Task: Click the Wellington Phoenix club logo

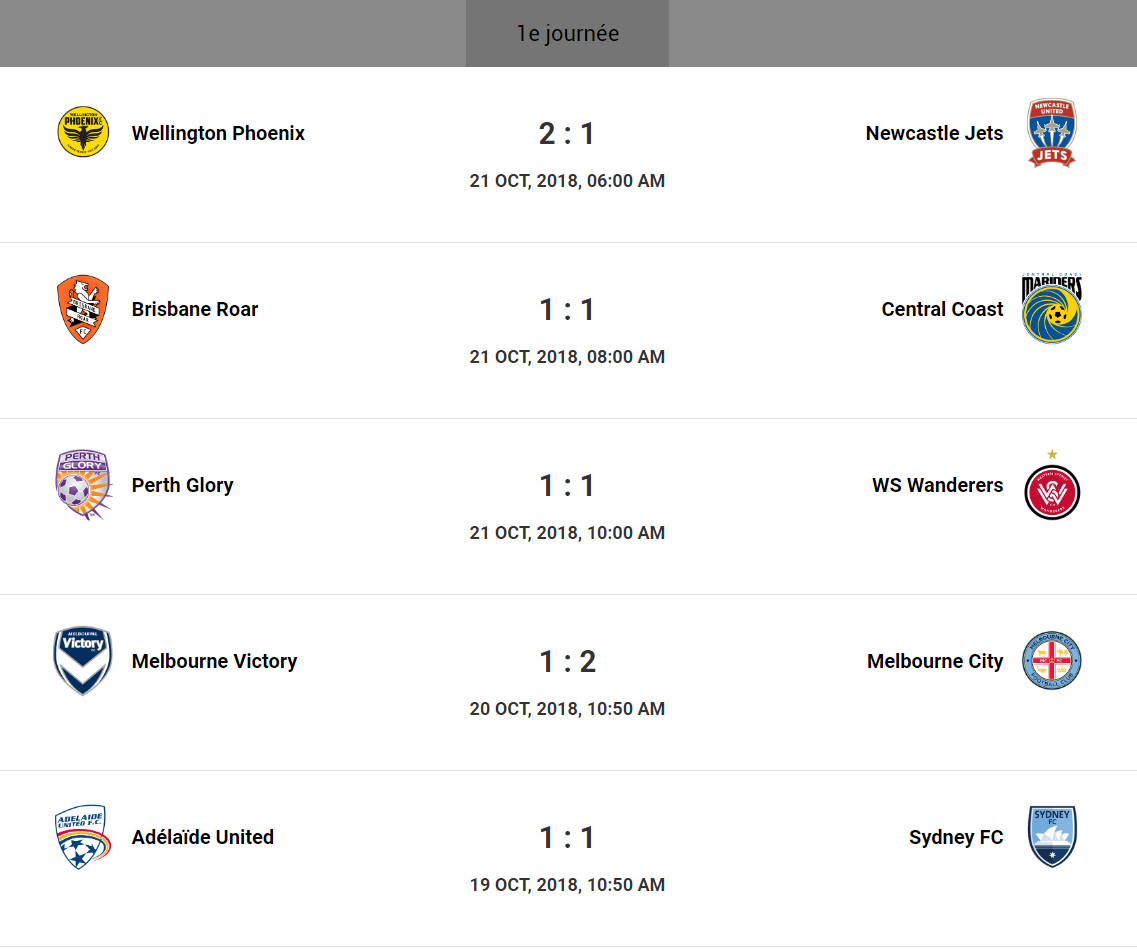Action: pos(83,133)
